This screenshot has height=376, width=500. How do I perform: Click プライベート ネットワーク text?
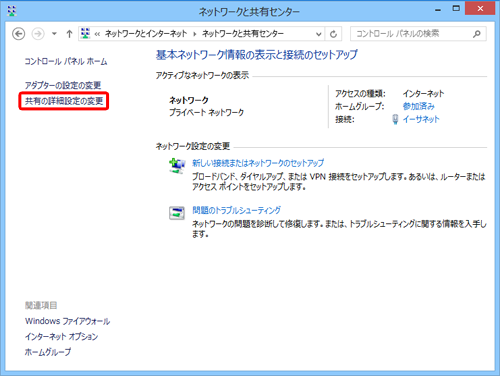click(207, 113)
